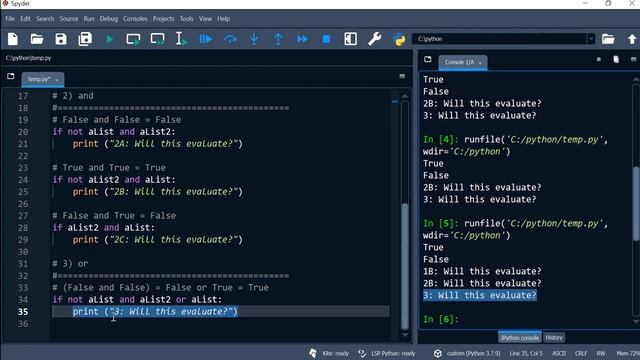Close the Console 1/A tab
640x360 pixels.
(480, 63)
